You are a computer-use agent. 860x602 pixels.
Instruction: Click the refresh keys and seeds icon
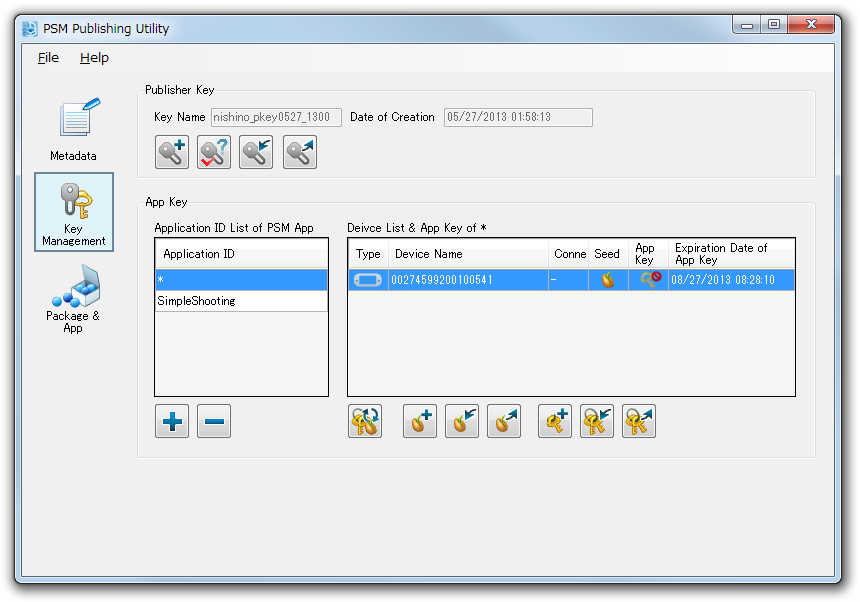pos(365,422)
